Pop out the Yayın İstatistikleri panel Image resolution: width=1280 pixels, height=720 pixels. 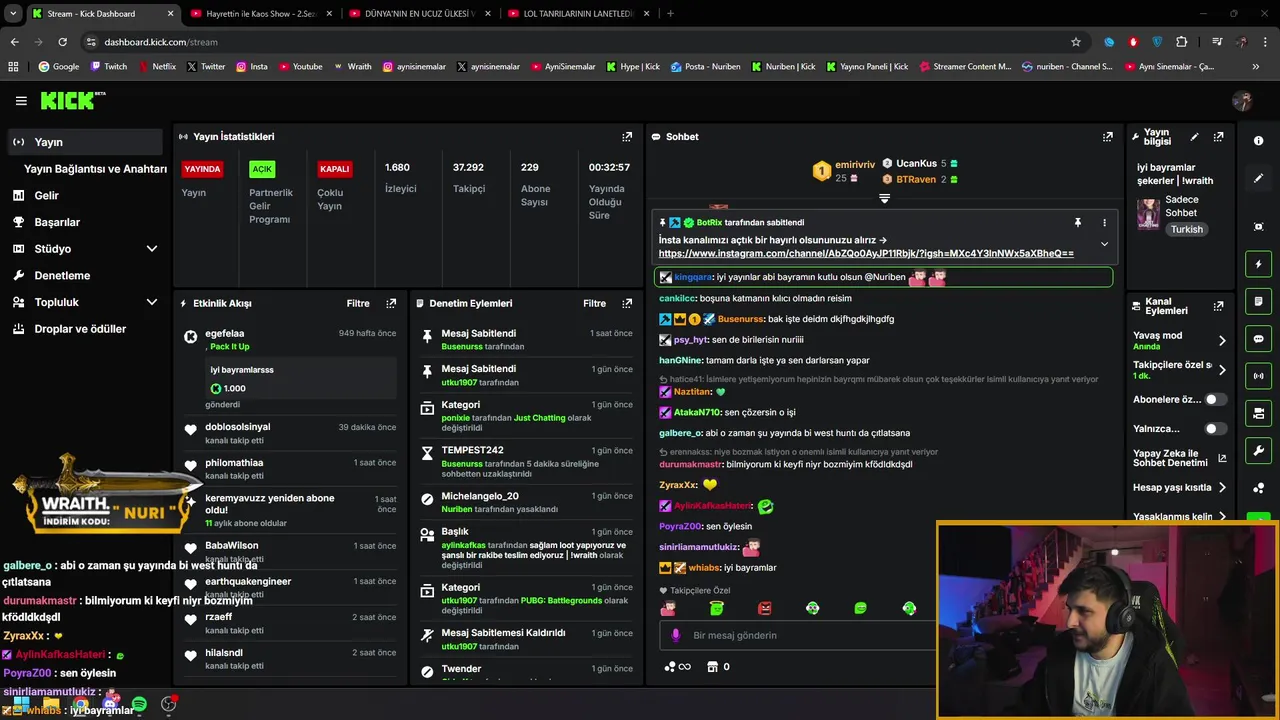click(x=627, y=137)
